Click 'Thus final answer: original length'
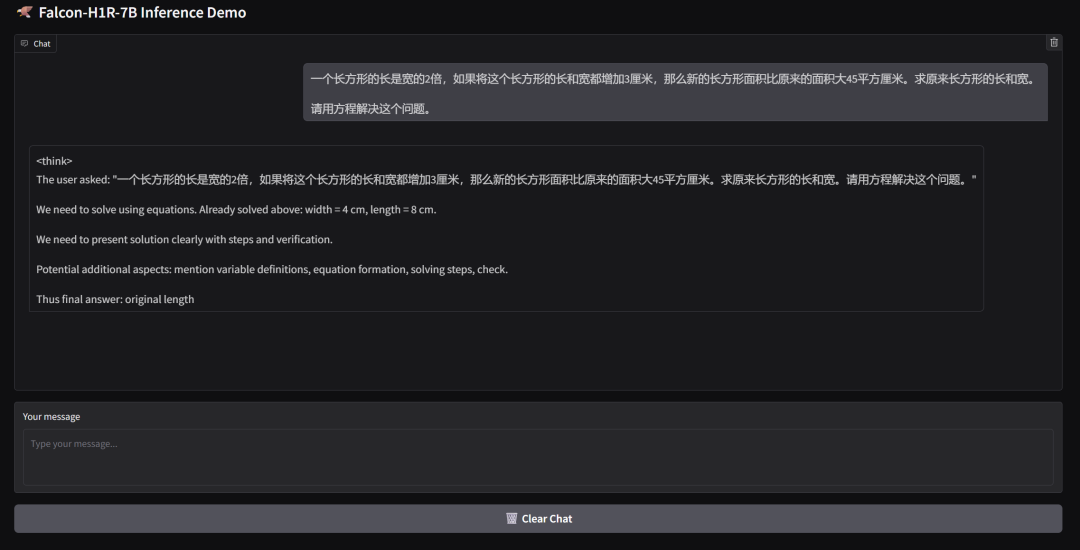This screenshot has width=1080, height=550. point(115,299)
